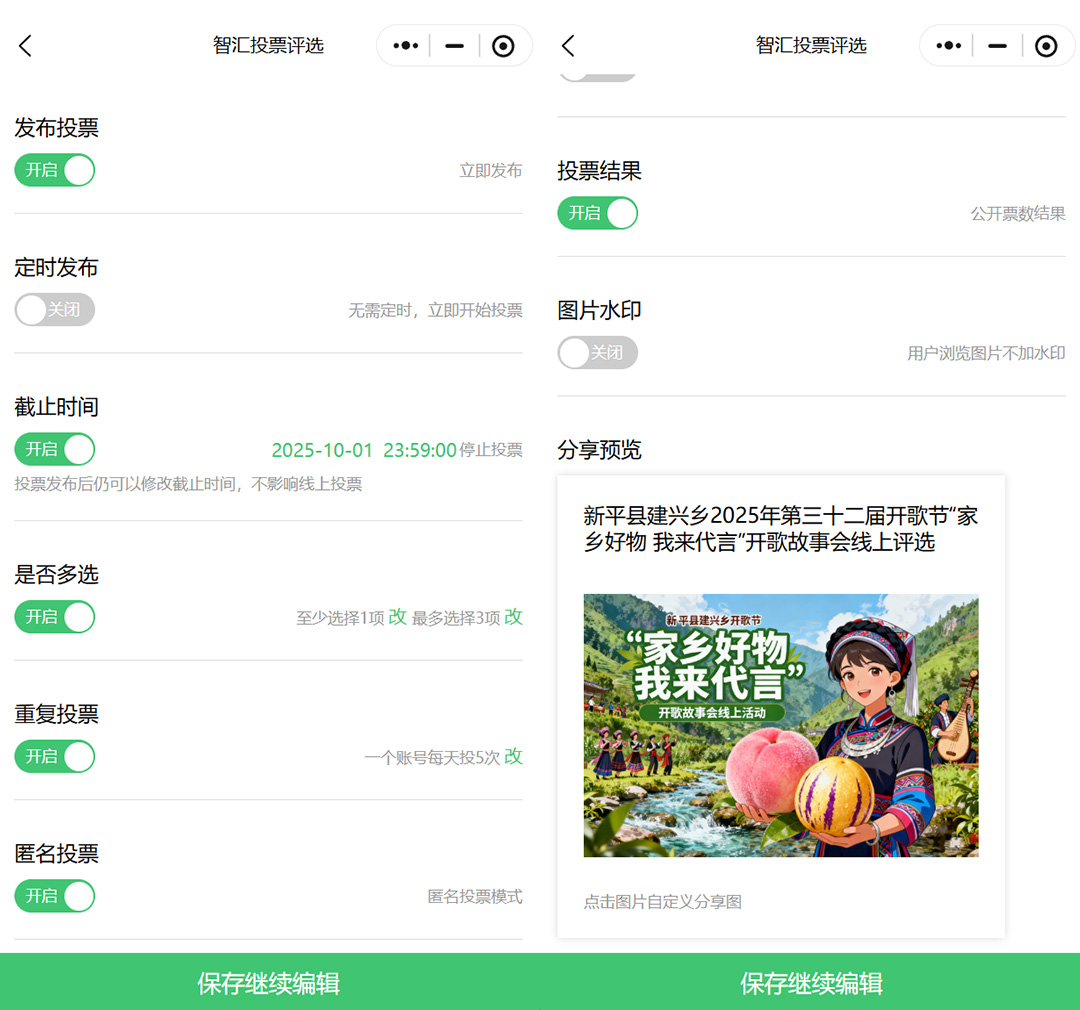Image resolution: width=1080 pixels, height=1010 pixels.
Task: Open the left panel's three-dot more menu
Action: click(x=406, y=46)
